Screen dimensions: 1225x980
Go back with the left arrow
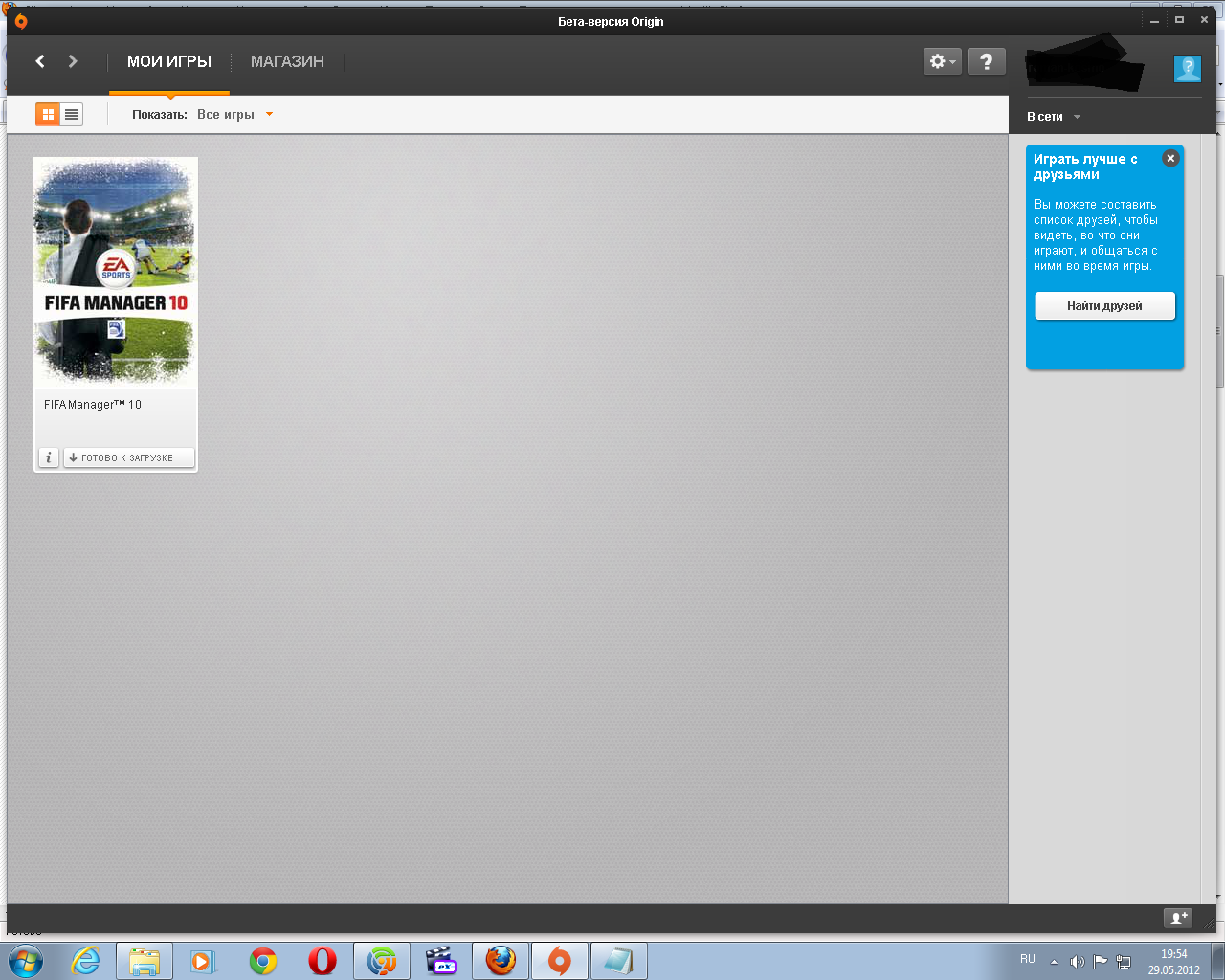click(40, 61)
